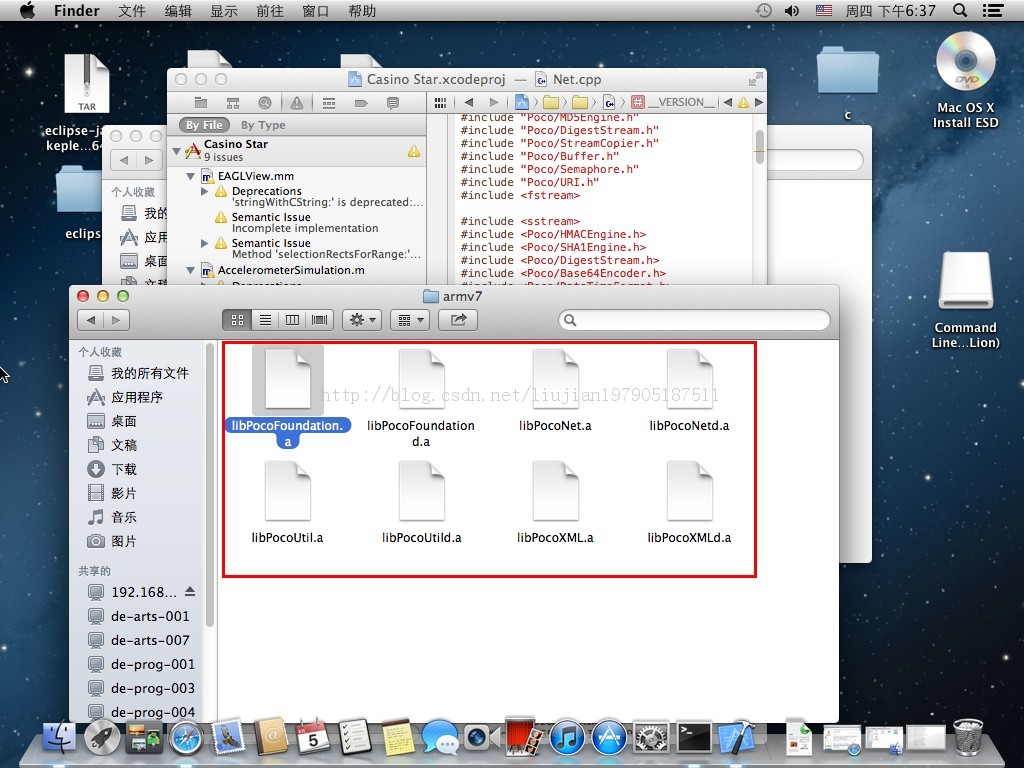Viewport: 1024px width, 768px height.
Task: Switch Finder to icon view
Action: point(237,320)
